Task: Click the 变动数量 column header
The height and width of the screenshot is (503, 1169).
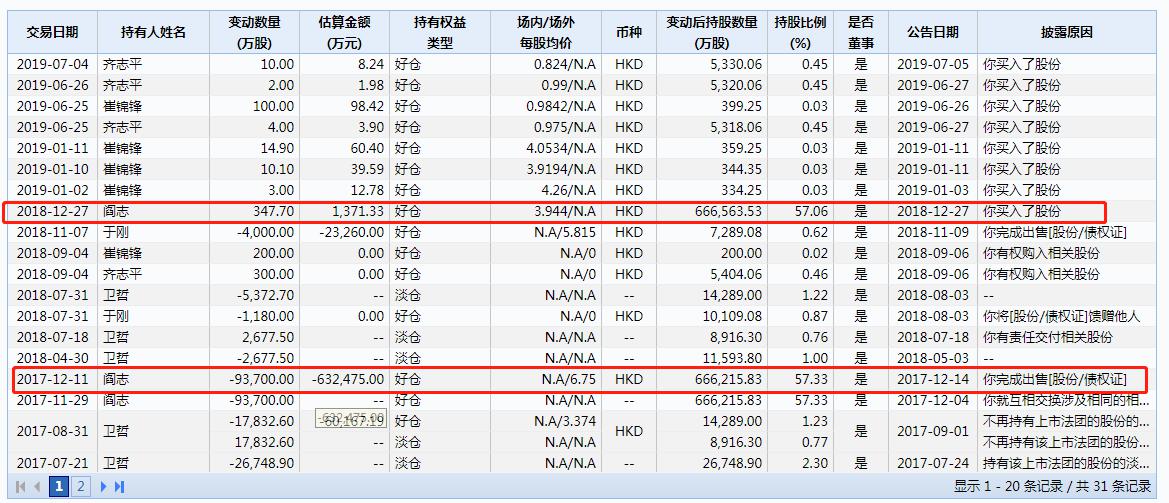Action: coord(253,32)
